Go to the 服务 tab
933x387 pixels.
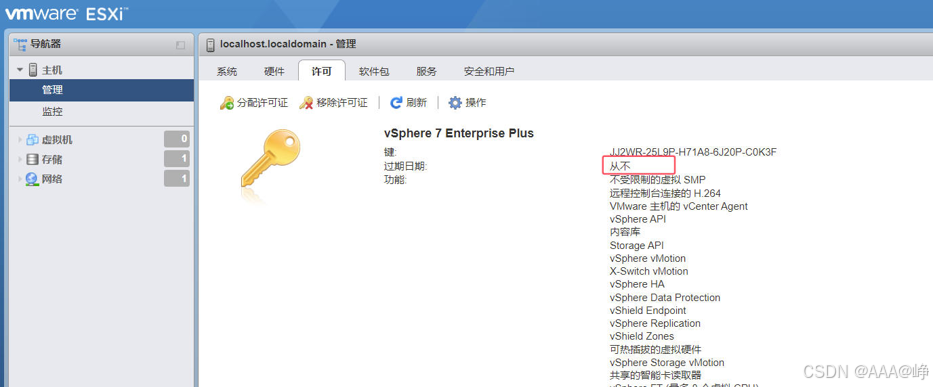coord(426,71)
